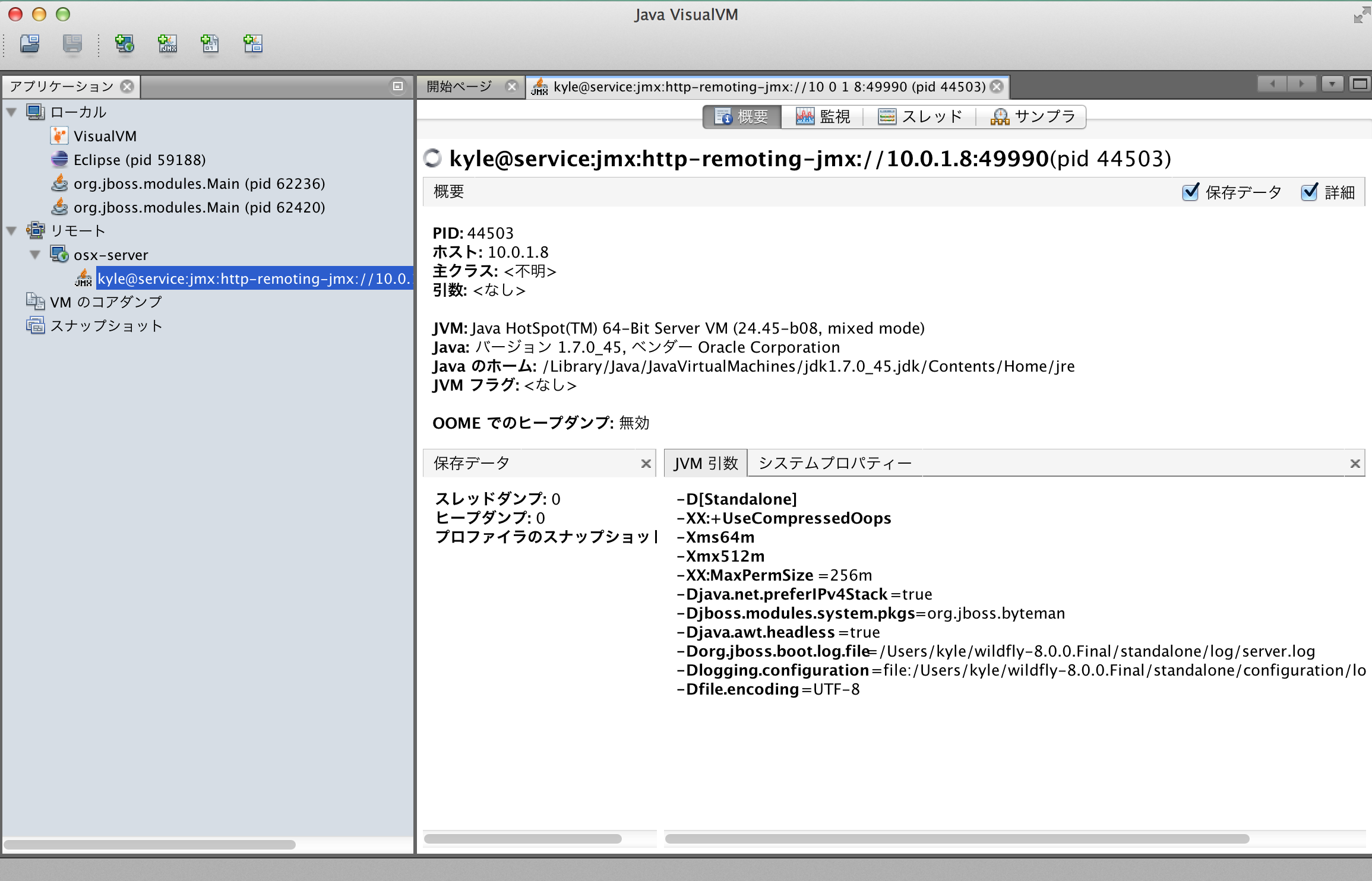Screen dimensions: 1372x881
Task: Open the 監視 monitor tab
Action: pyautogui.click(x=823, y=116)
